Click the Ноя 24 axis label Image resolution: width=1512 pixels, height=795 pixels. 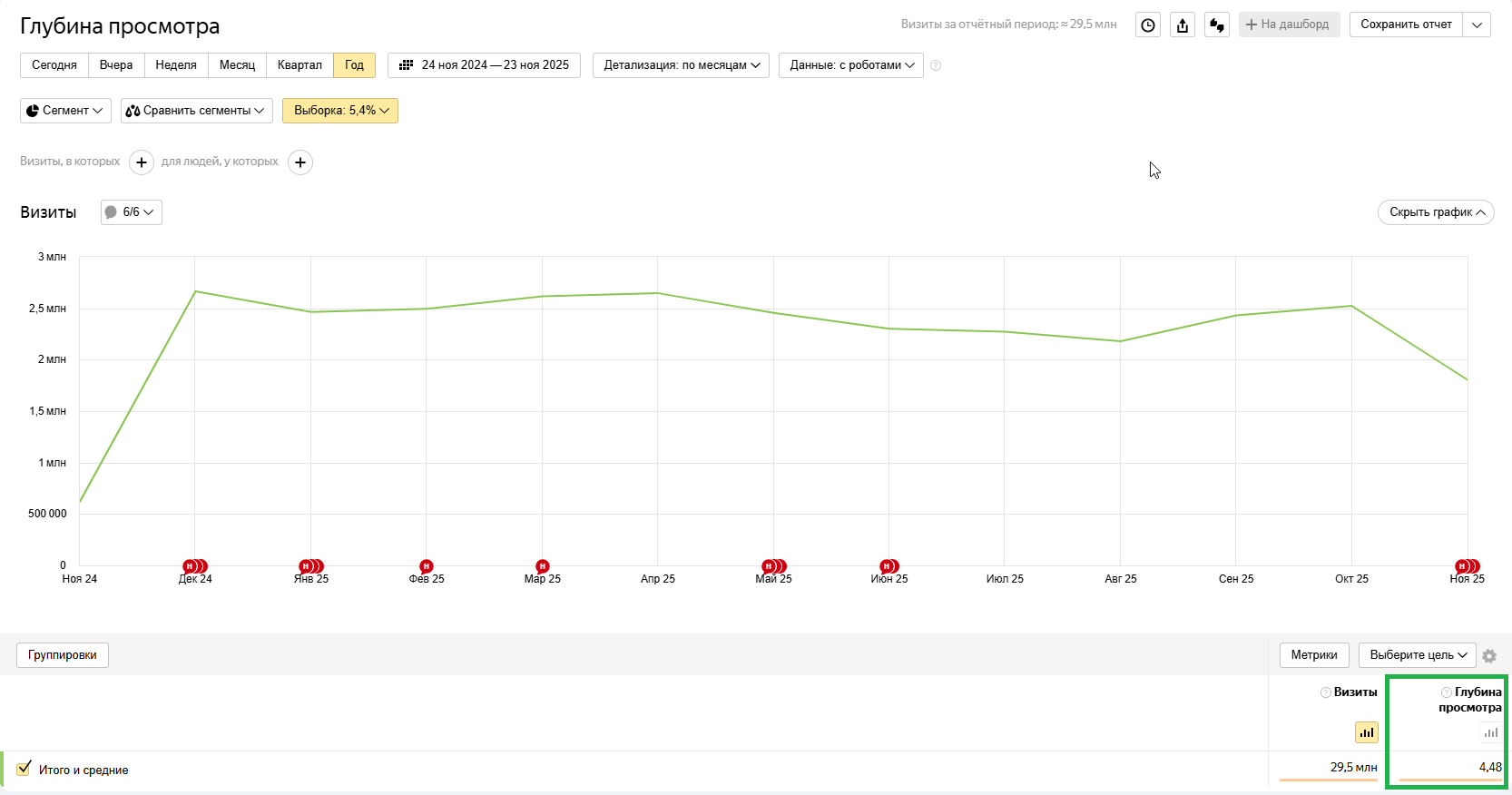coord(80,579)
